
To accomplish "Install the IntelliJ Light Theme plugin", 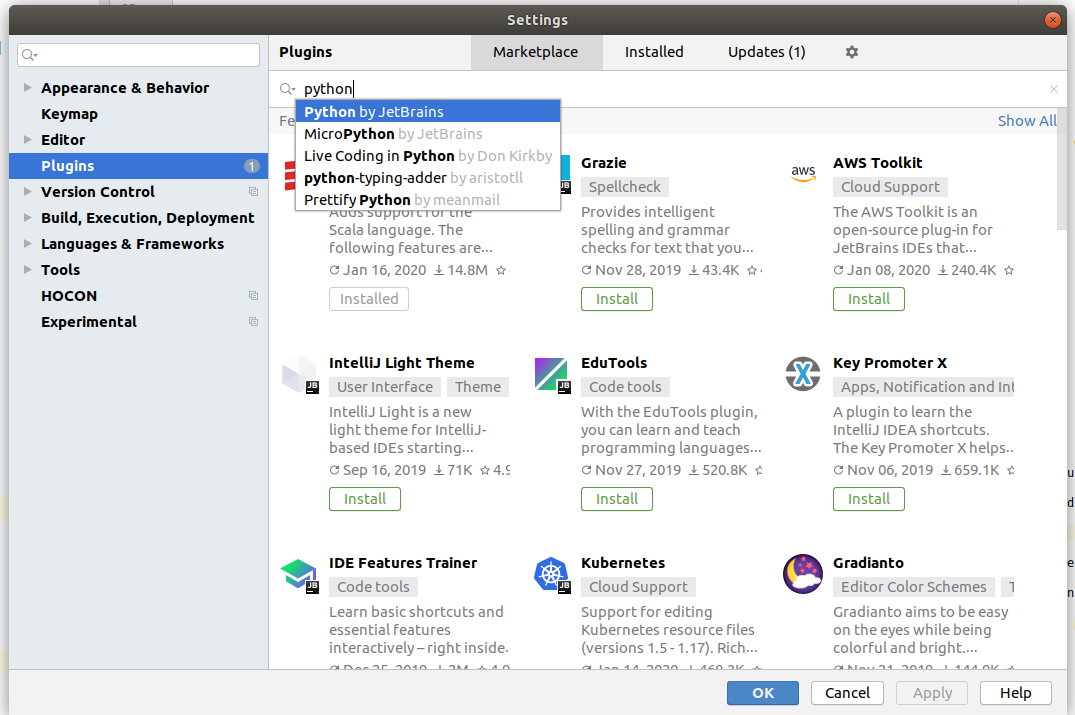I will [x=365, y=499].
